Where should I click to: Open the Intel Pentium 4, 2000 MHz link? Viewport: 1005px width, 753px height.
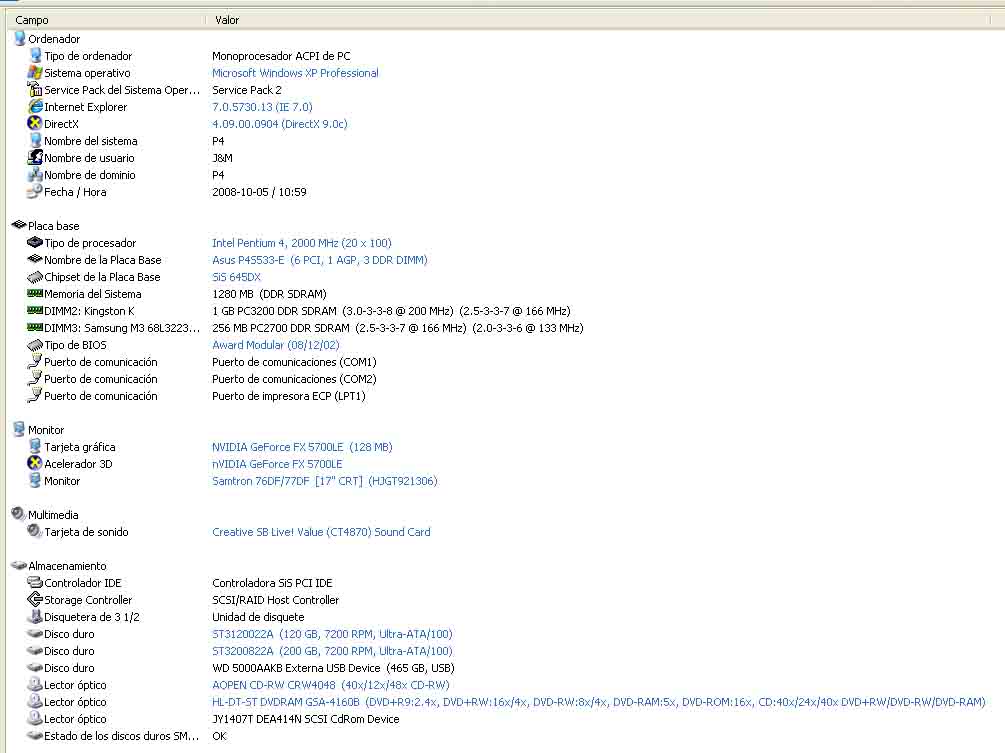coord(301,243)
